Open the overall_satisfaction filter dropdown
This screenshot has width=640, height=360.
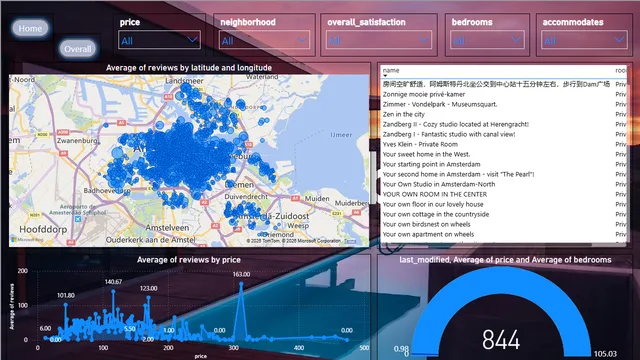point(379,40)
